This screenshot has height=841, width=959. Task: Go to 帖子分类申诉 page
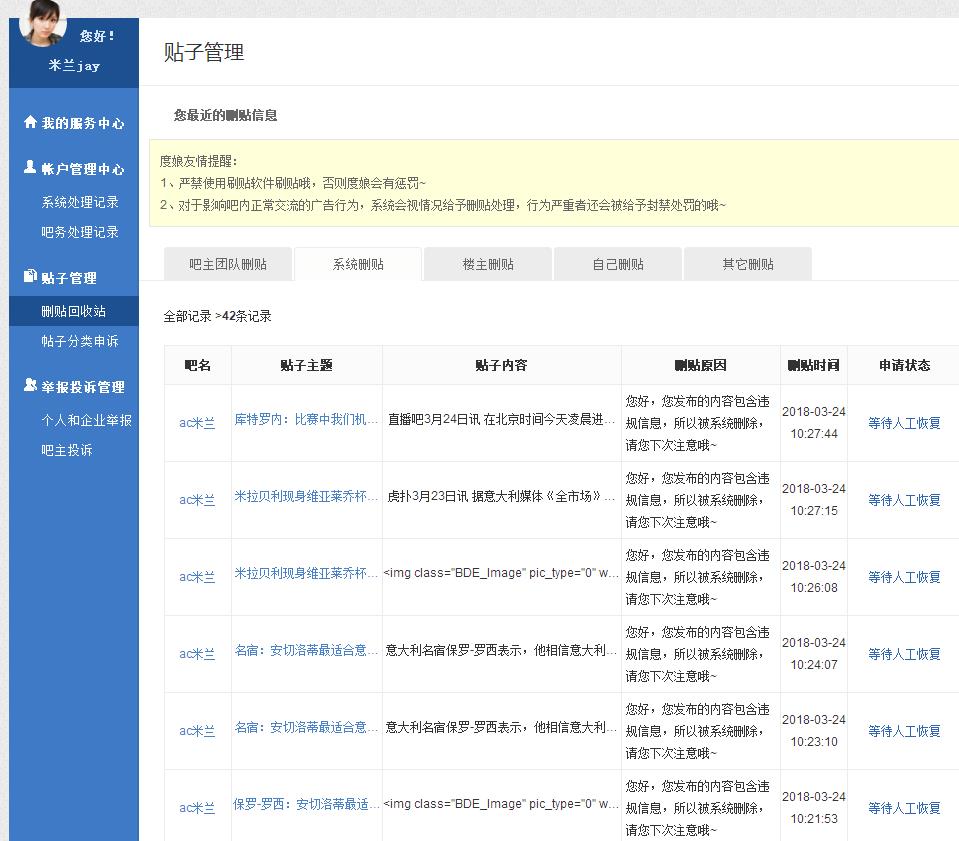click(x=80, y=341)
